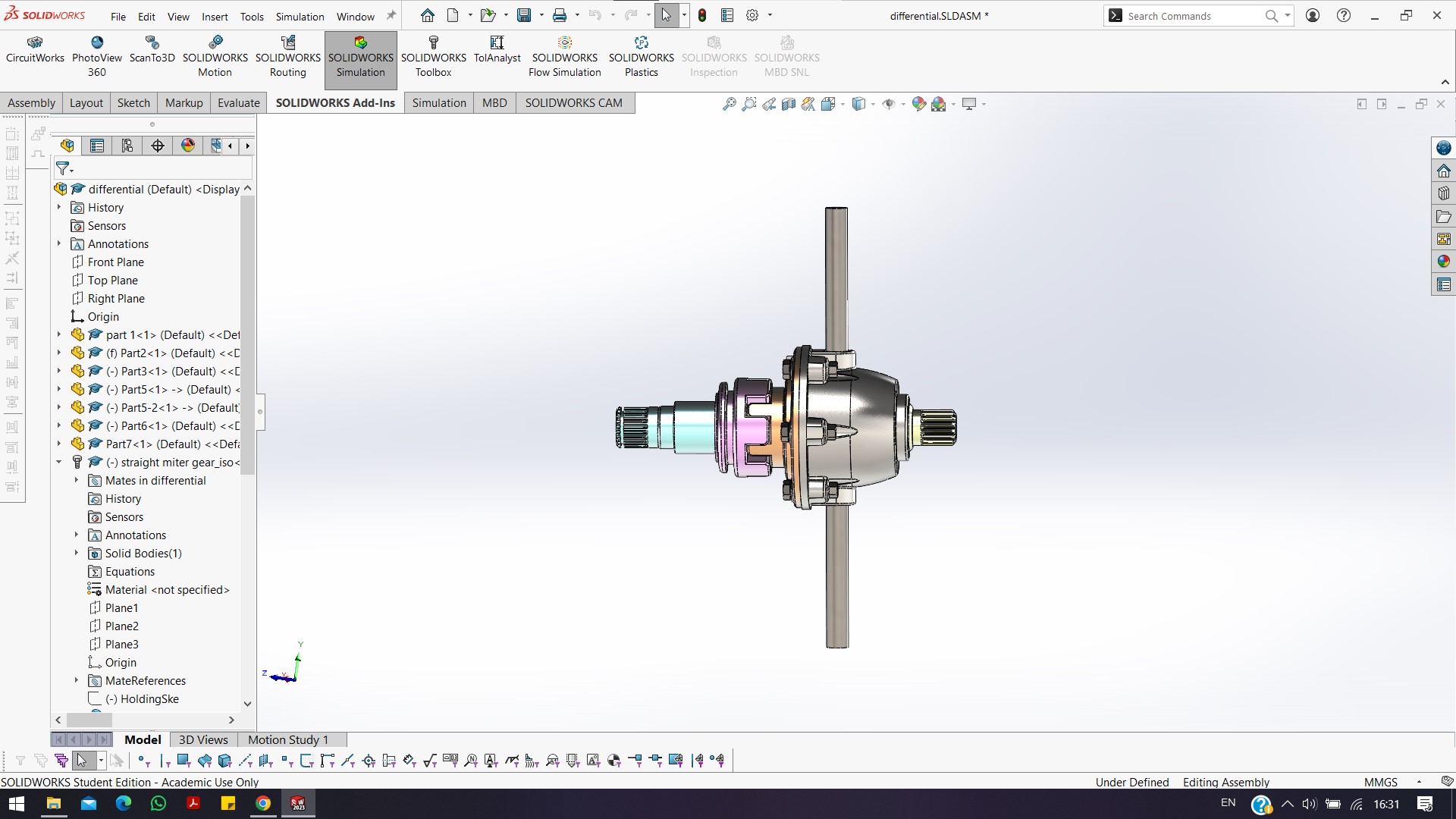
Task: Open the user login account icon
Action: 1313,15
